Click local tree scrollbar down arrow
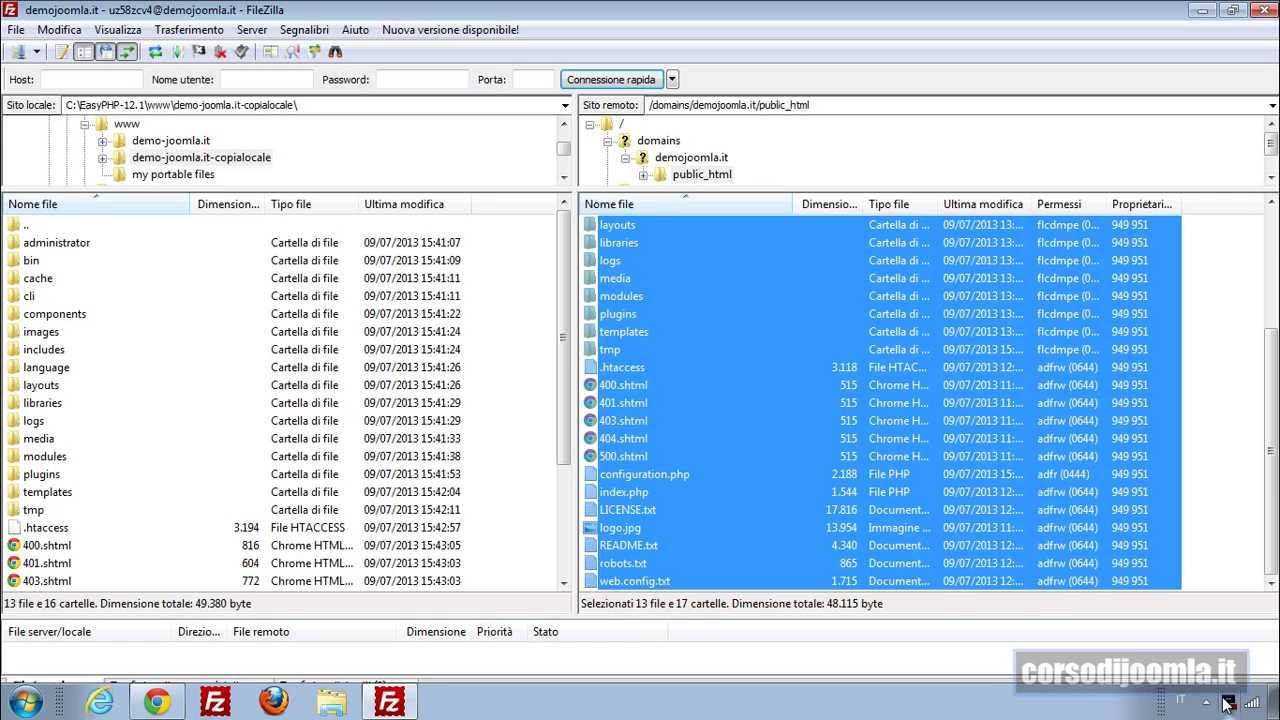This screenshot has height=720, width=1280. point(564,178)
